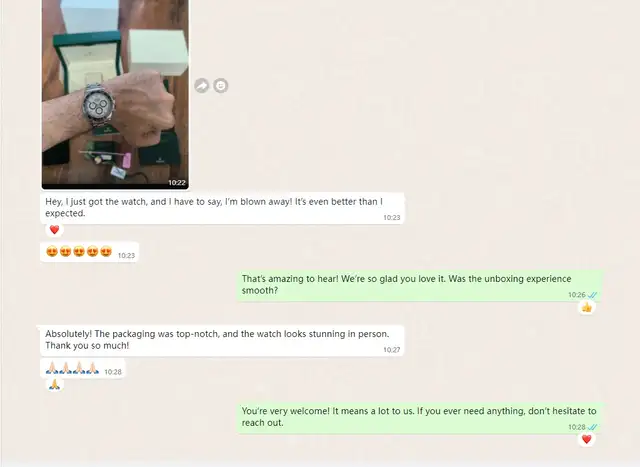Select the 'That's amazing to hear' green message
Viewport: 640px width, 467px height.
[419, 285]
